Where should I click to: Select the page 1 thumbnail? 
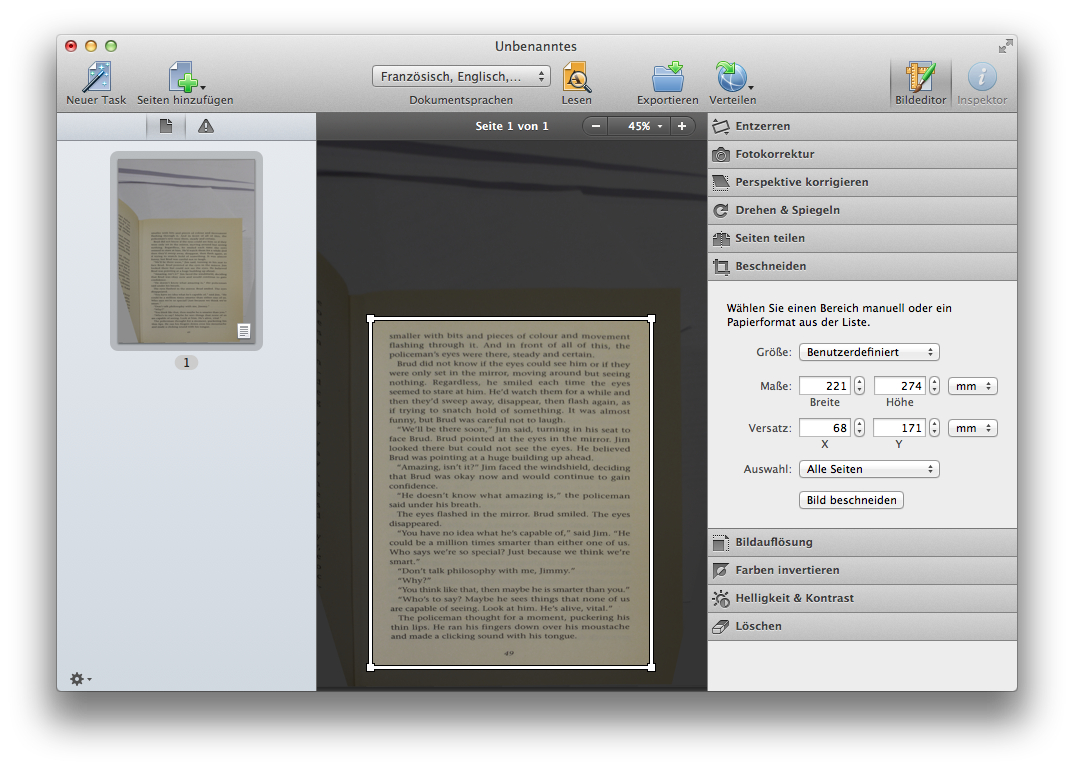tap(186, 250)
